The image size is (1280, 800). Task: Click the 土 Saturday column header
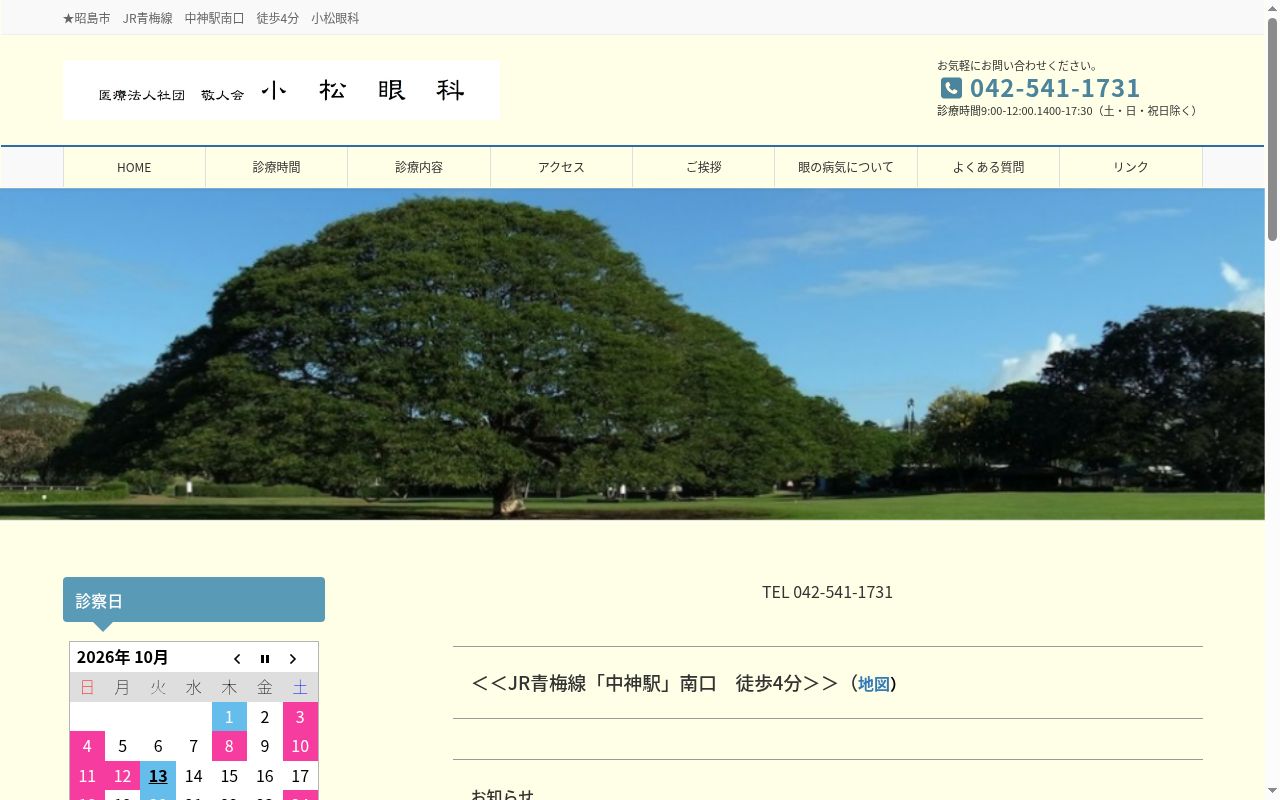click(300, 687)
